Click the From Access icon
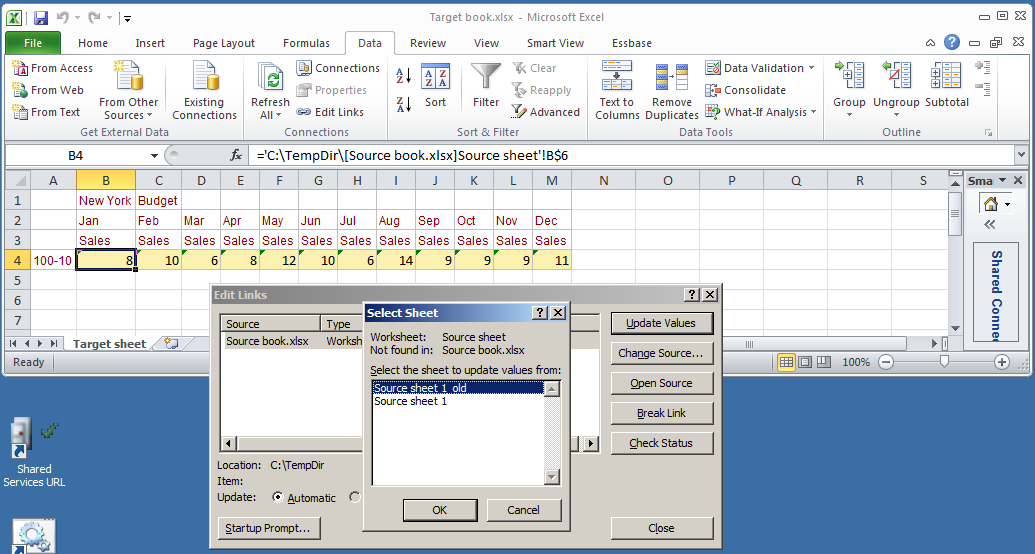Viewport: 1035px width, 554px height. click(20, 68)
